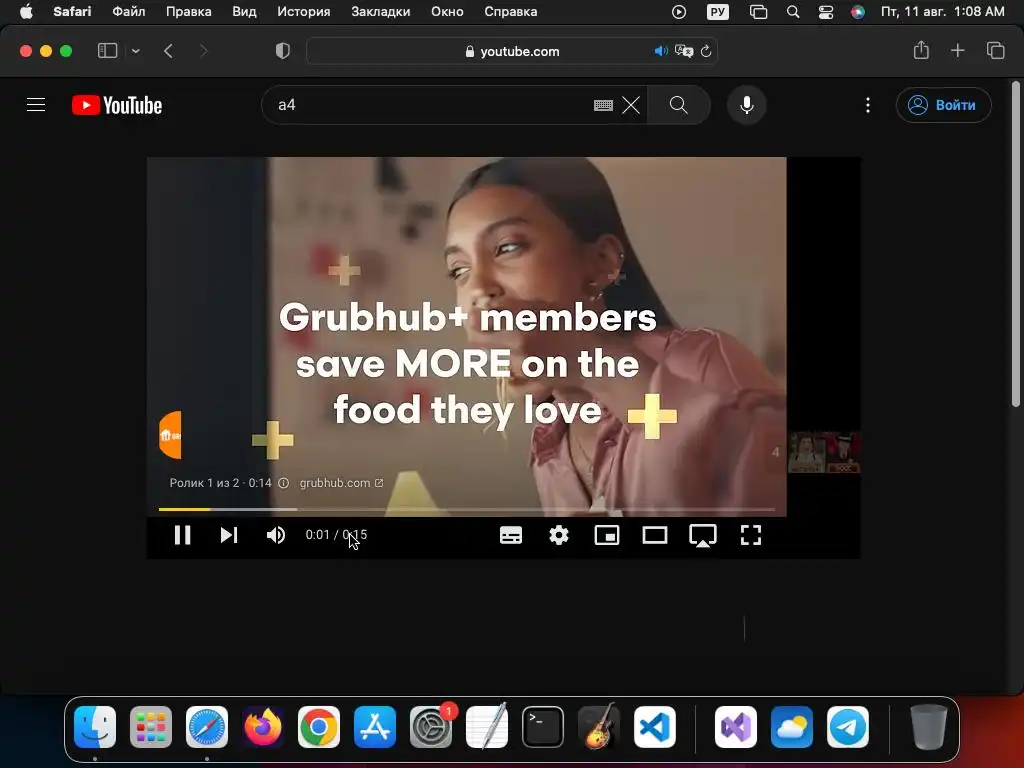Screen dimensions: 1024x768
Task: Go forward in Safari history
Action: click(203, 51)
